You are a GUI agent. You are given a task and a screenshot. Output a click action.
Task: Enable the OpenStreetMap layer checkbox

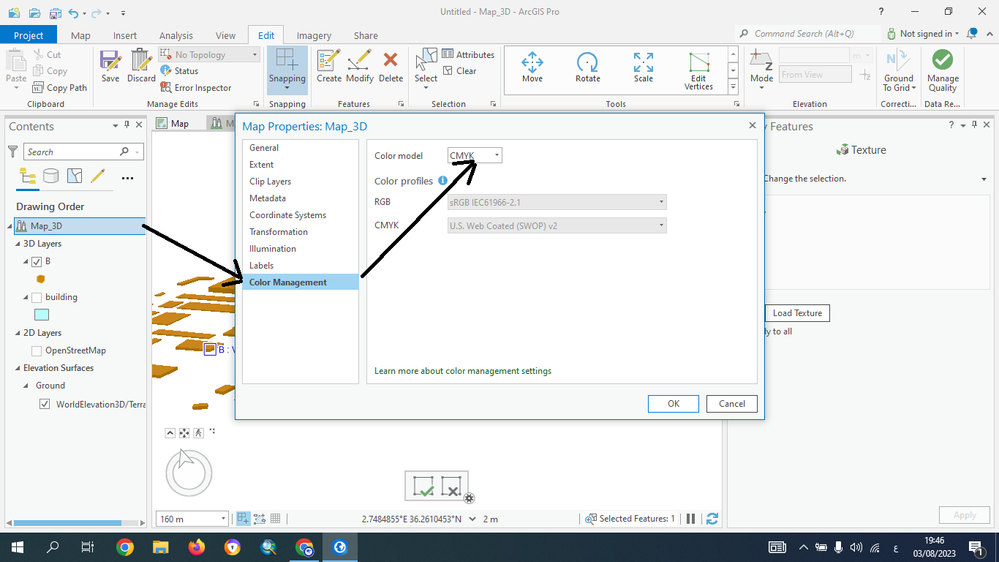coord(36,351)
